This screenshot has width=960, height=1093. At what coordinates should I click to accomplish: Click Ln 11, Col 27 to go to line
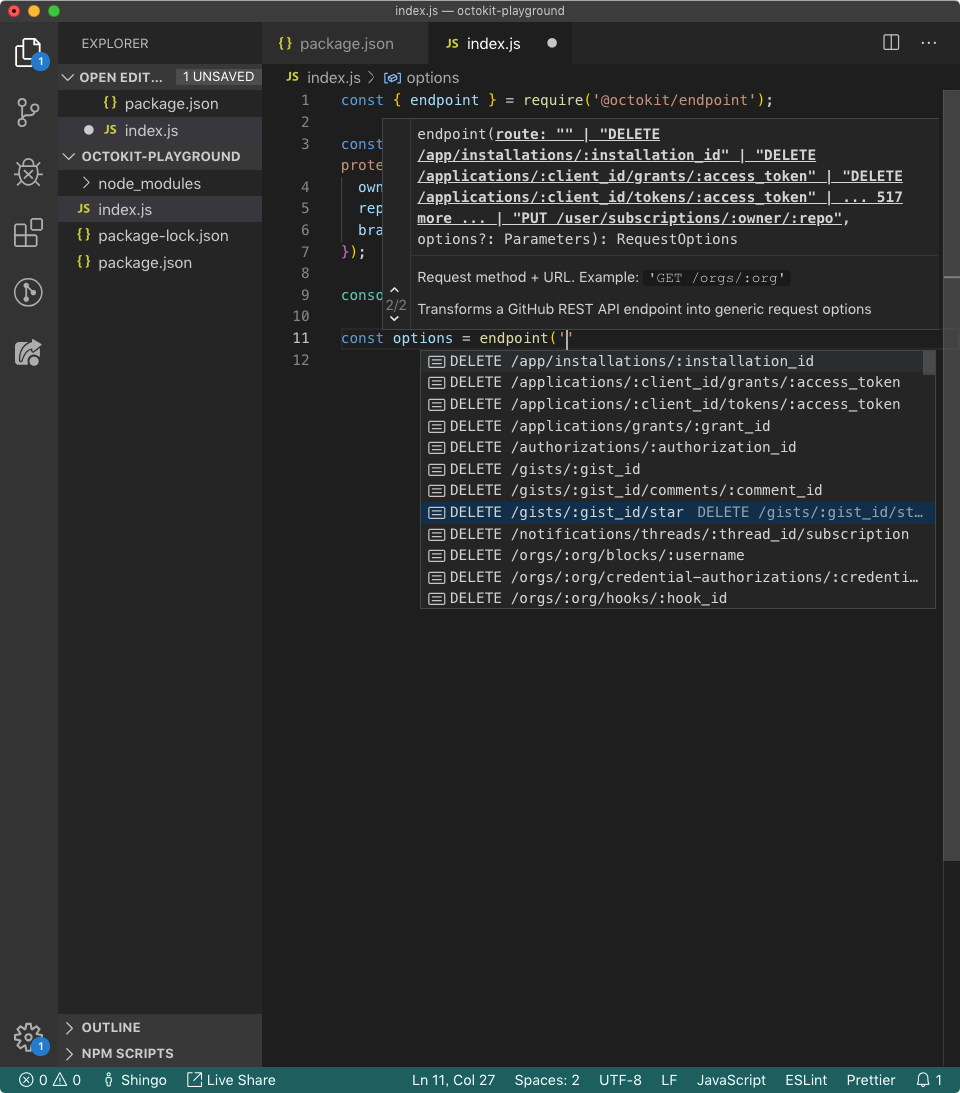tap(453, 1080)
